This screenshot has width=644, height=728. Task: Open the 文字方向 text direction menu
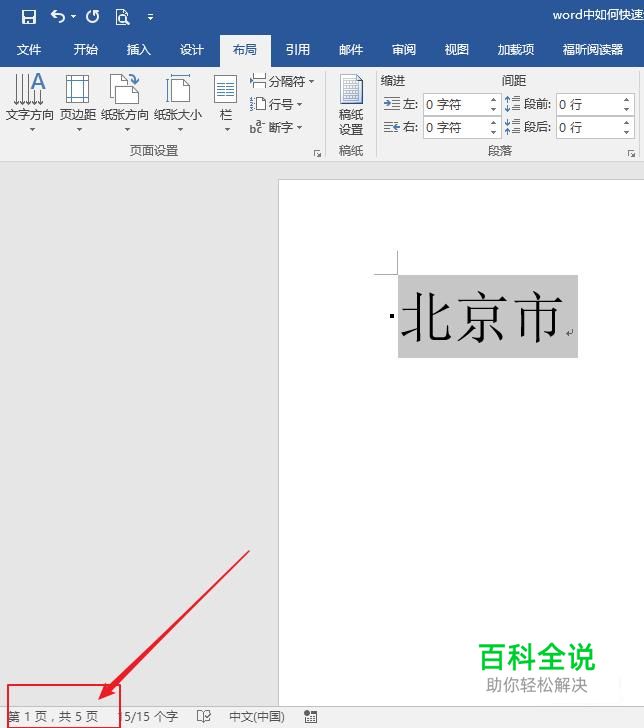(x=30, y=103)
